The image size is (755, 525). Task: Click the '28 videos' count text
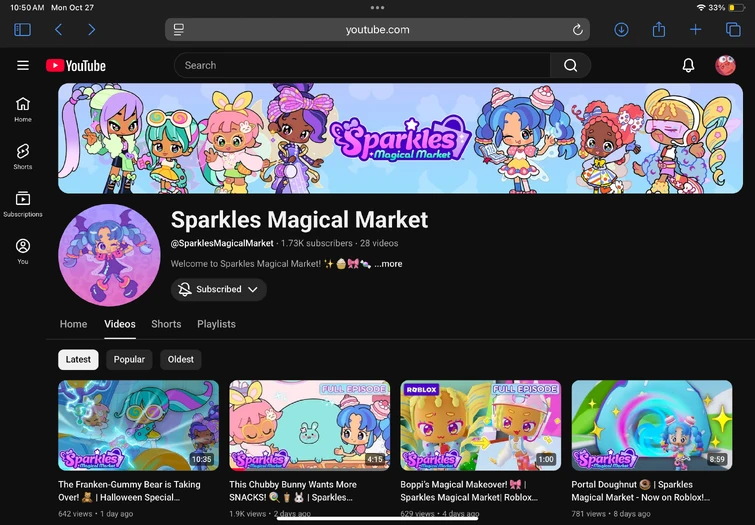pyautogui.click(x=379, y=243)
